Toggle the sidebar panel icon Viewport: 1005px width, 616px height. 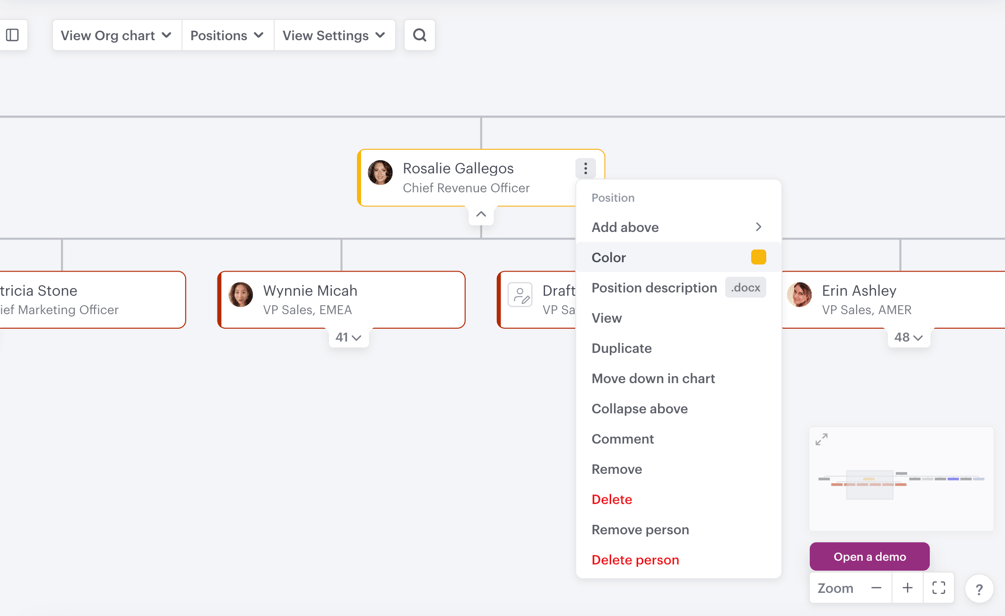tap(13, 34)
